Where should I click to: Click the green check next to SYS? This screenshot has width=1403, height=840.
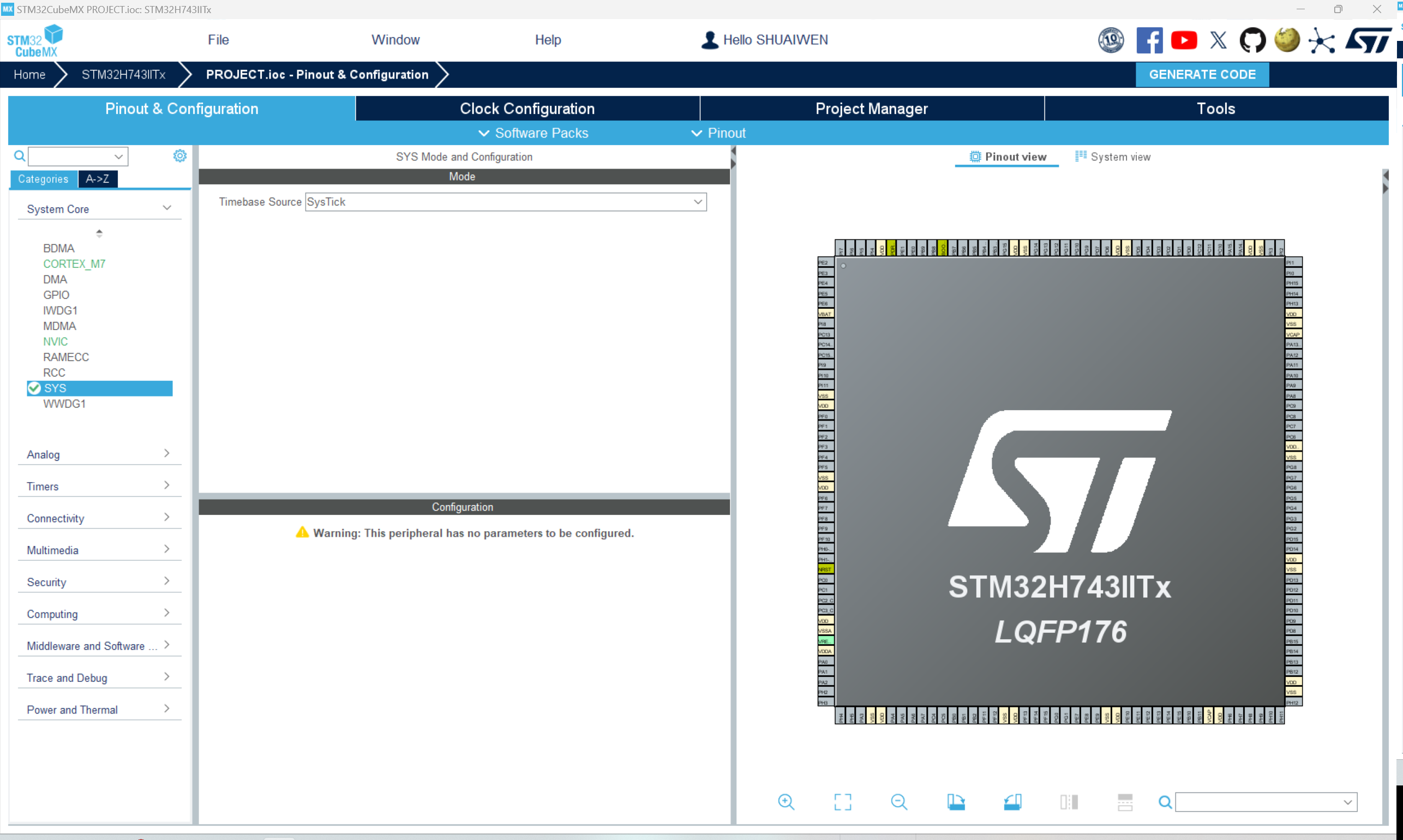tap(34, 388)
